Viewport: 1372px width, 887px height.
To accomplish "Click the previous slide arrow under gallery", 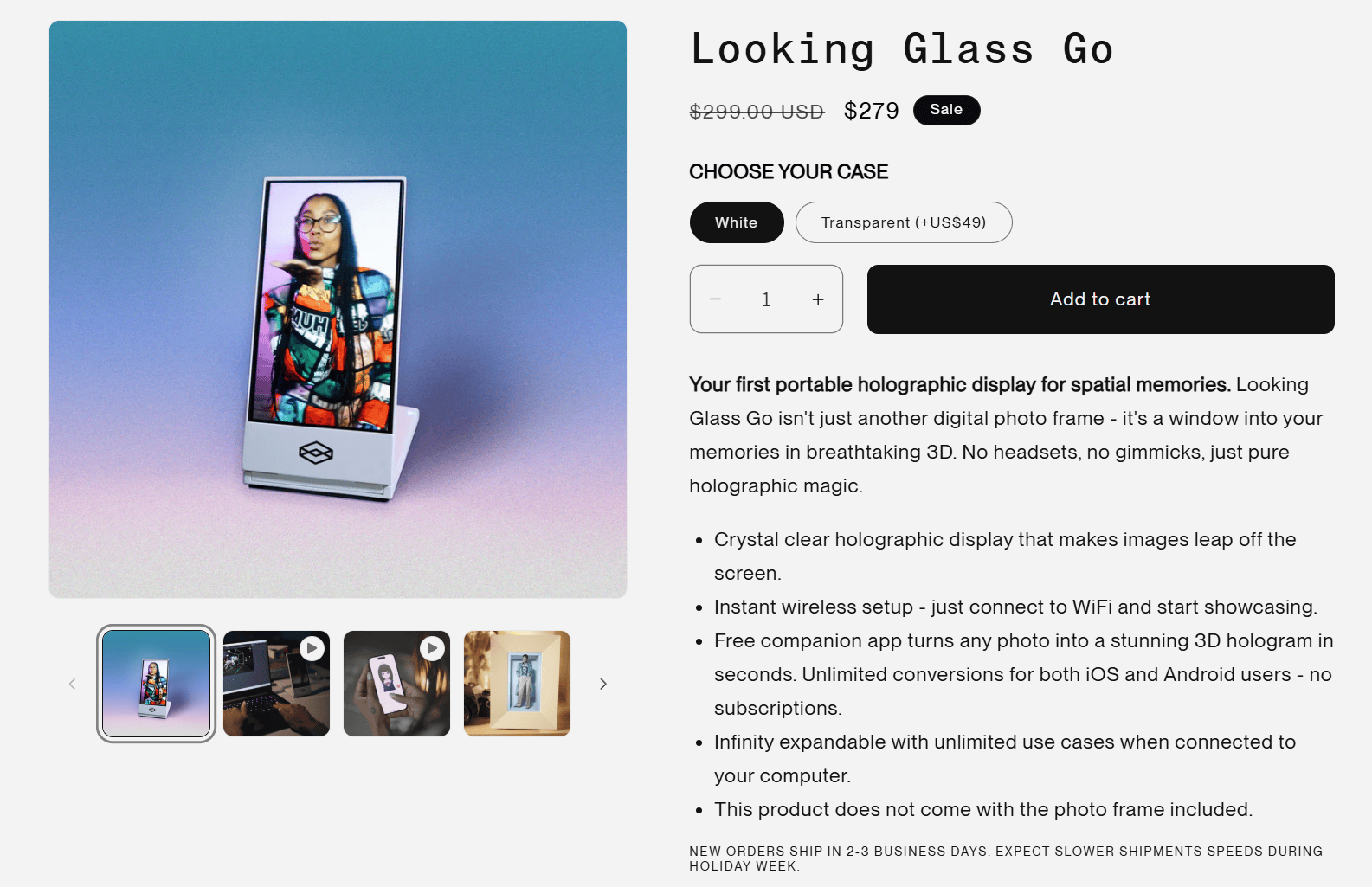I will coord(73,684).
